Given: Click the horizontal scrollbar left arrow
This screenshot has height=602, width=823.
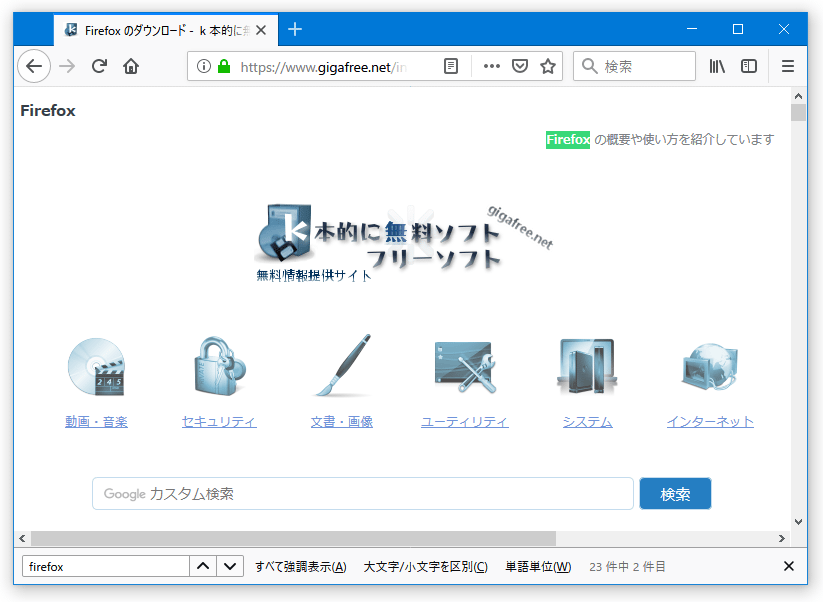Looking at the screenshot, I should pos(22,538).
